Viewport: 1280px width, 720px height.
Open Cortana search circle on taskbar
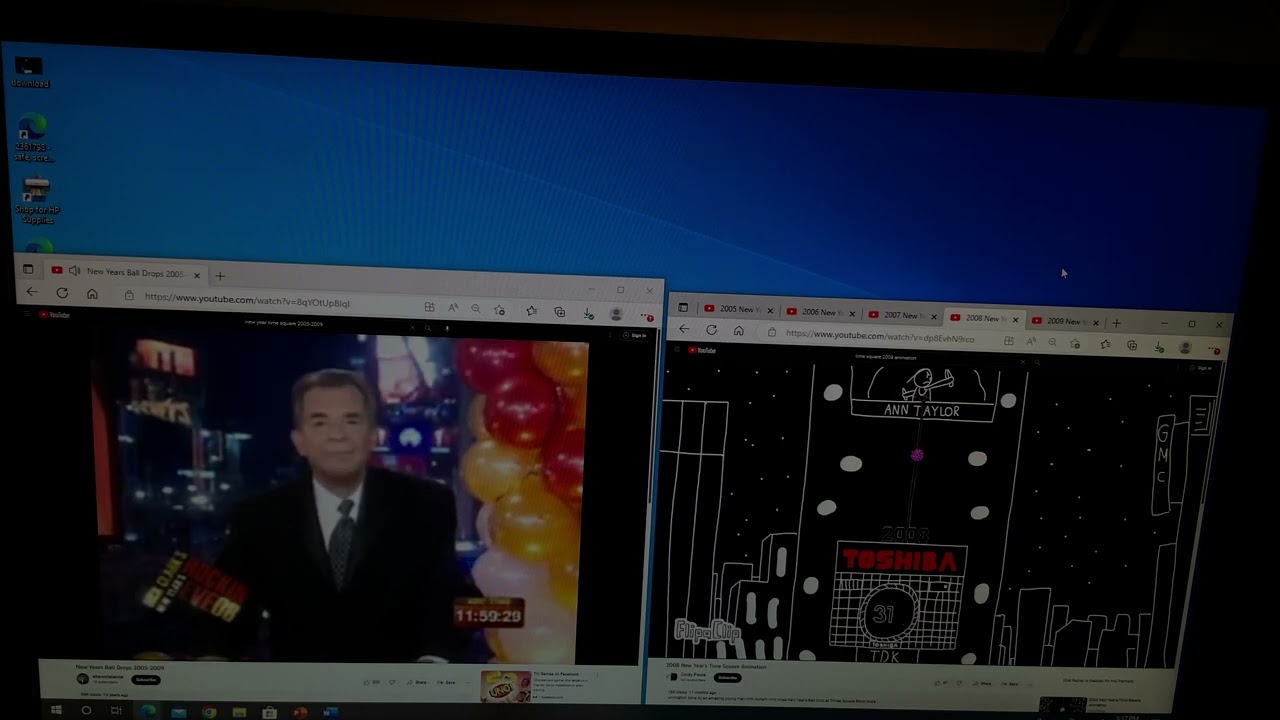[x=86, y=710]
